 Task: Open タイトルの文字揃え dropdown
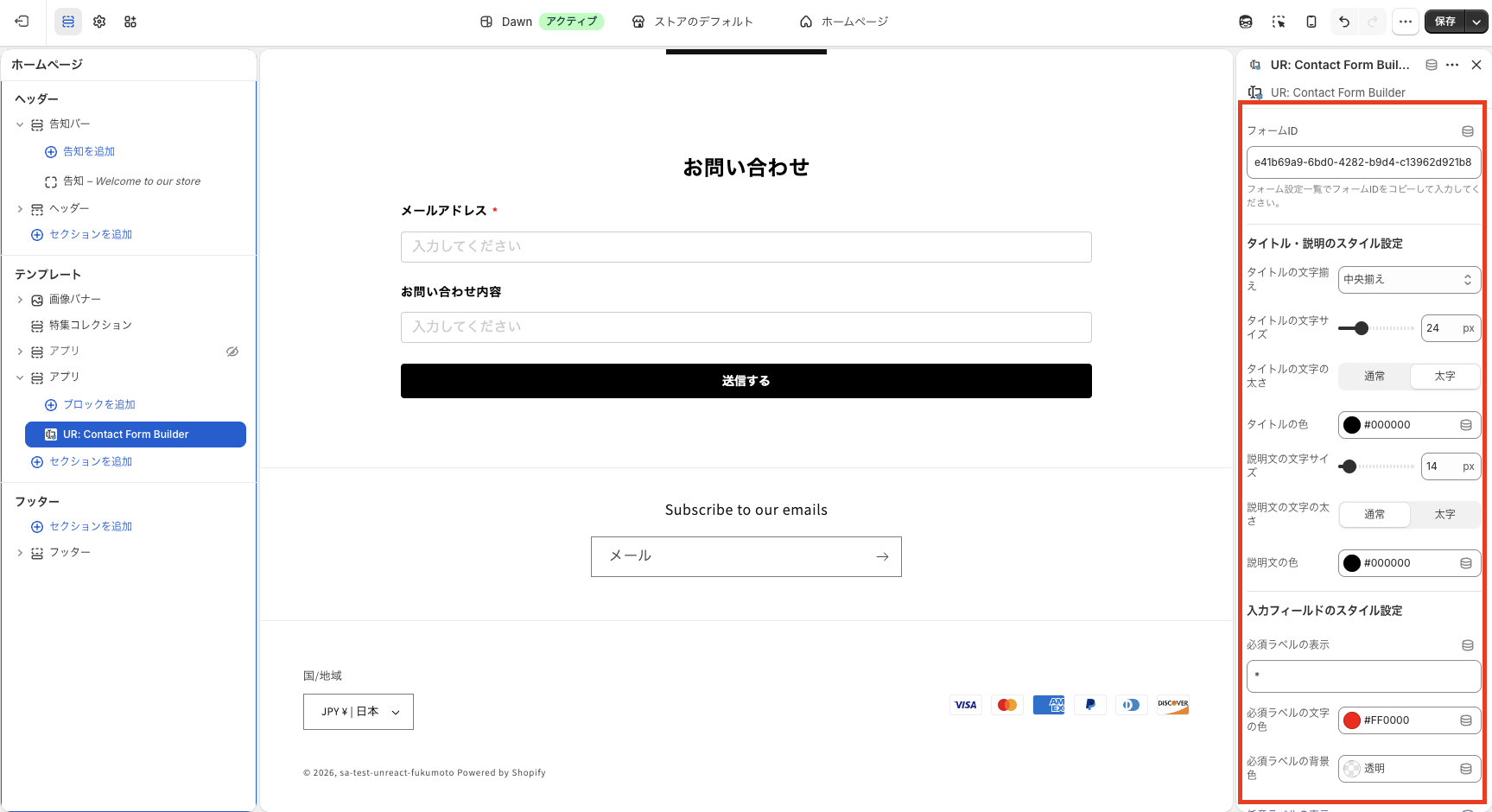[x=1409, y=280]
